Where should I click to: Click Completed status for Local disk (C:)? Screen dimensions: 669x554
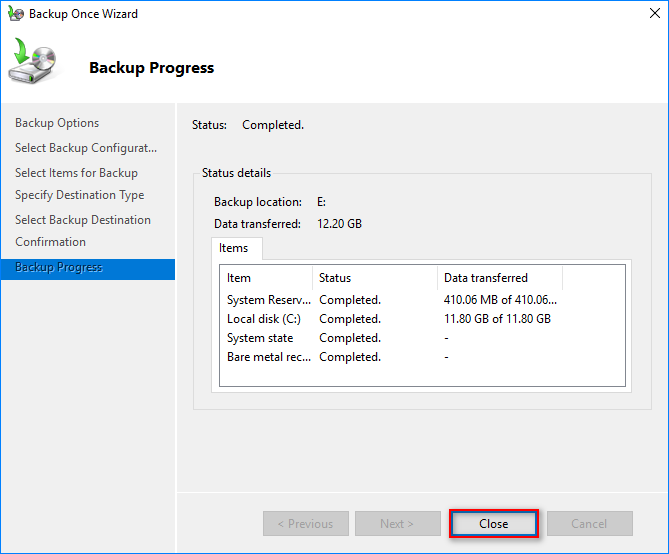tap(350, 319)
